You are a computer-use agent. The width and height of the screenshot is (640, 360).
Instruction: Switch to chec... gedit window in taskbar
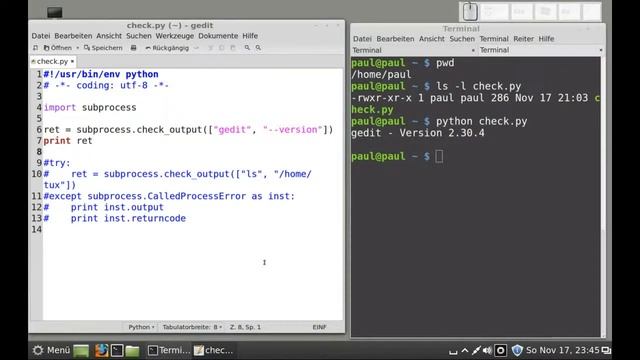pos(213,350)
